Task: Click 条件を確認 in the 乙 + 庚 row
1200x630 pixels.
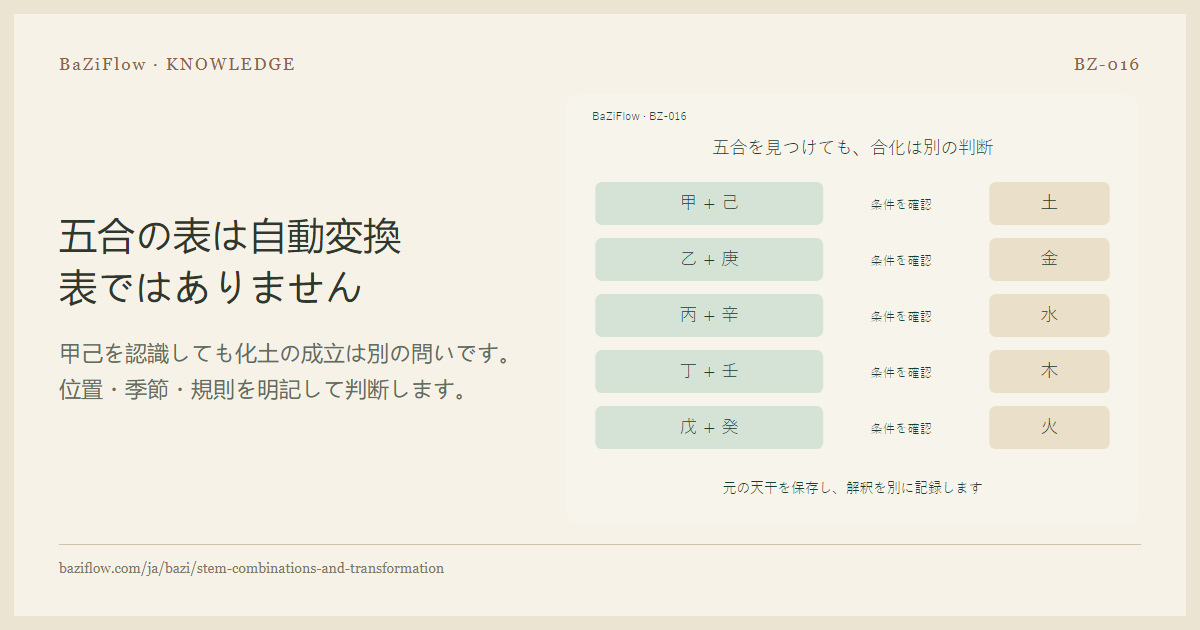Action: pos(901,260)
